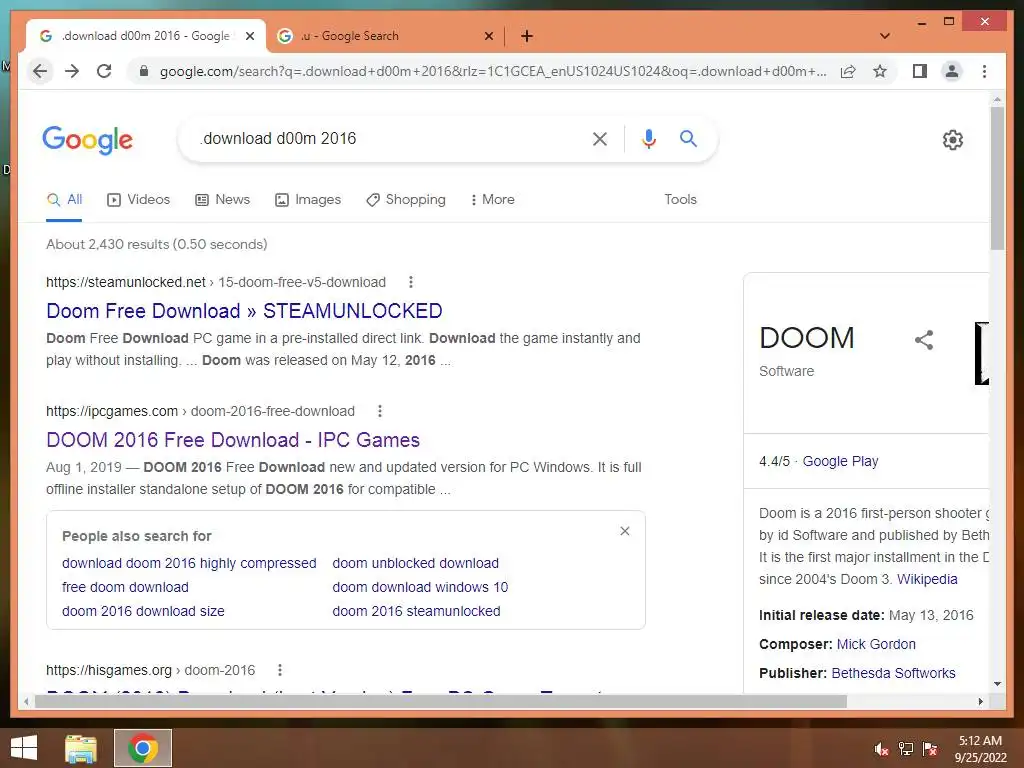Submit search with the magnifier icon
Image resolution: width=1024 pixels, height=768 pixels.
coord(688,138)
